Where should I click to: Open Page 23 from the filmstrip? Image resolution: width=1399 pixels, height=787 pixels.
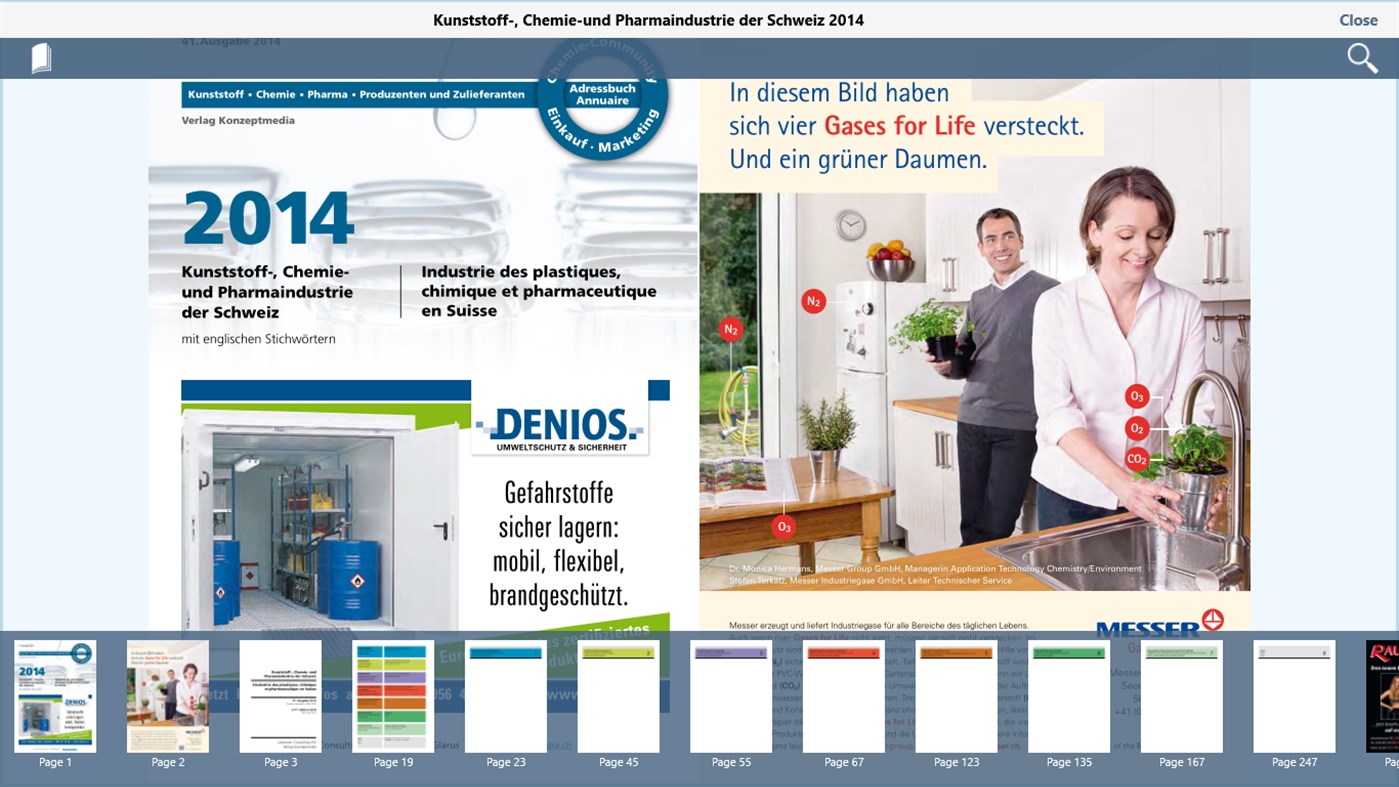click(506, 696)
